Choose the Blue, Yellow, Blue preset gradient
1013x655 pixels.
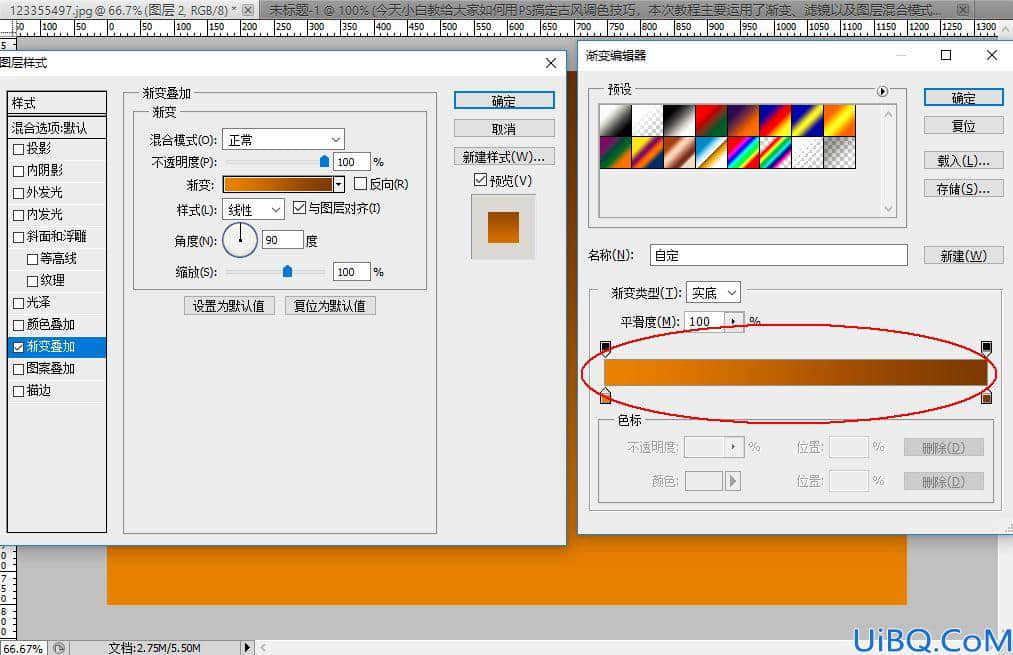click(807, 121)
